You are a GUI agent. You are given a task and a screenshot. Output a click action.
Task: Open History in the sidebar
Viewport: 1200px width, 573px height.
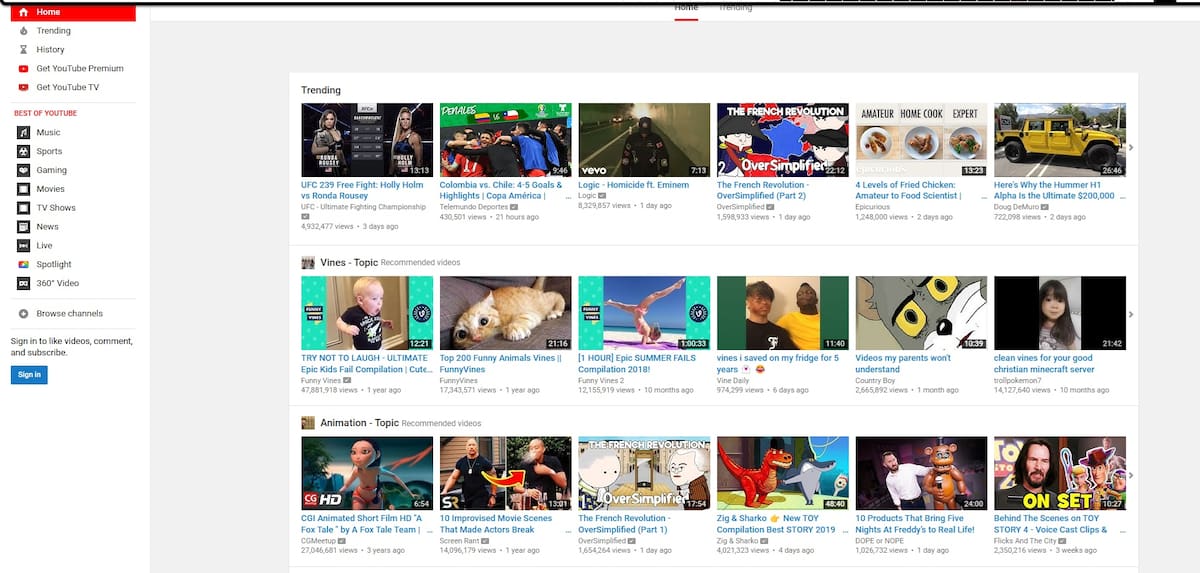(x=51, y=50)
